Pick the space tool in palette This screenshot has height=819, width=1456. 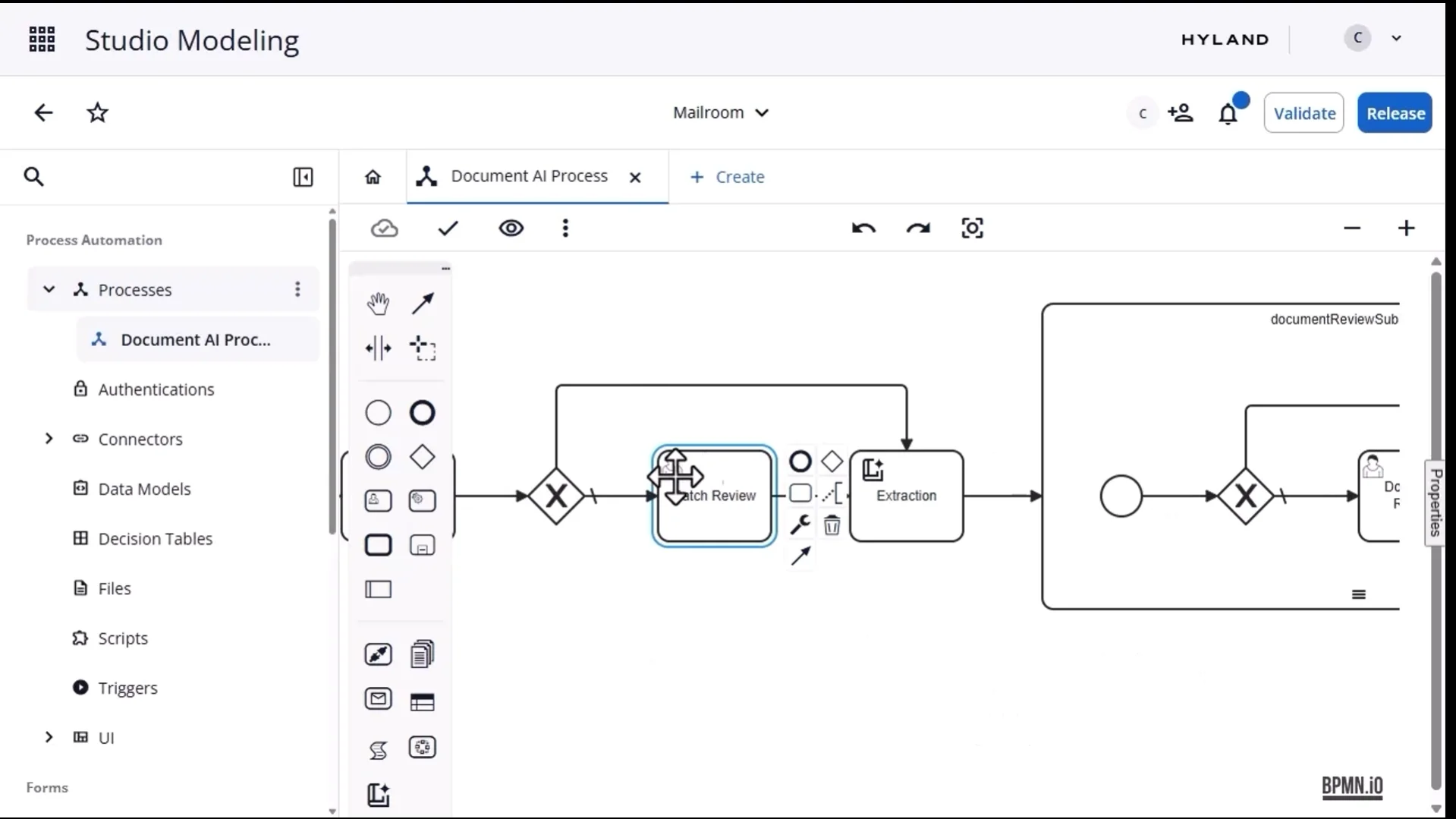(x=378, y=348)
